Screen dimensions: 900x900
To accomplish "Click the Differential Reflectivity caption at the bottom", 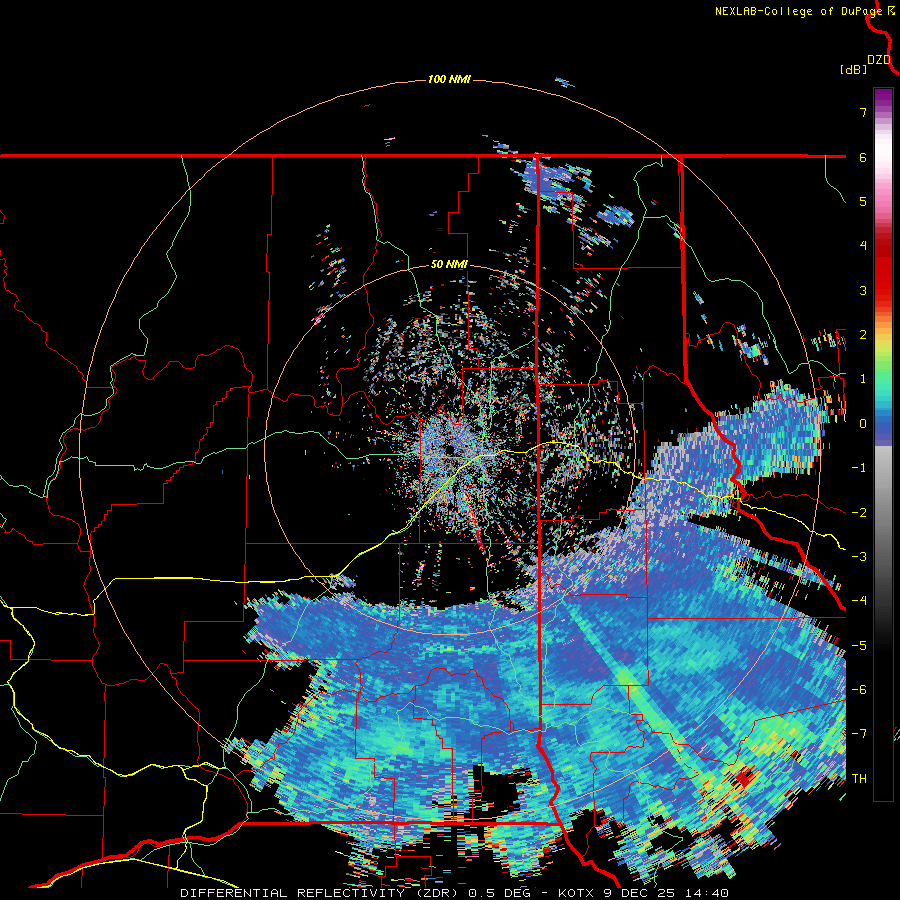I will [455, 893].
